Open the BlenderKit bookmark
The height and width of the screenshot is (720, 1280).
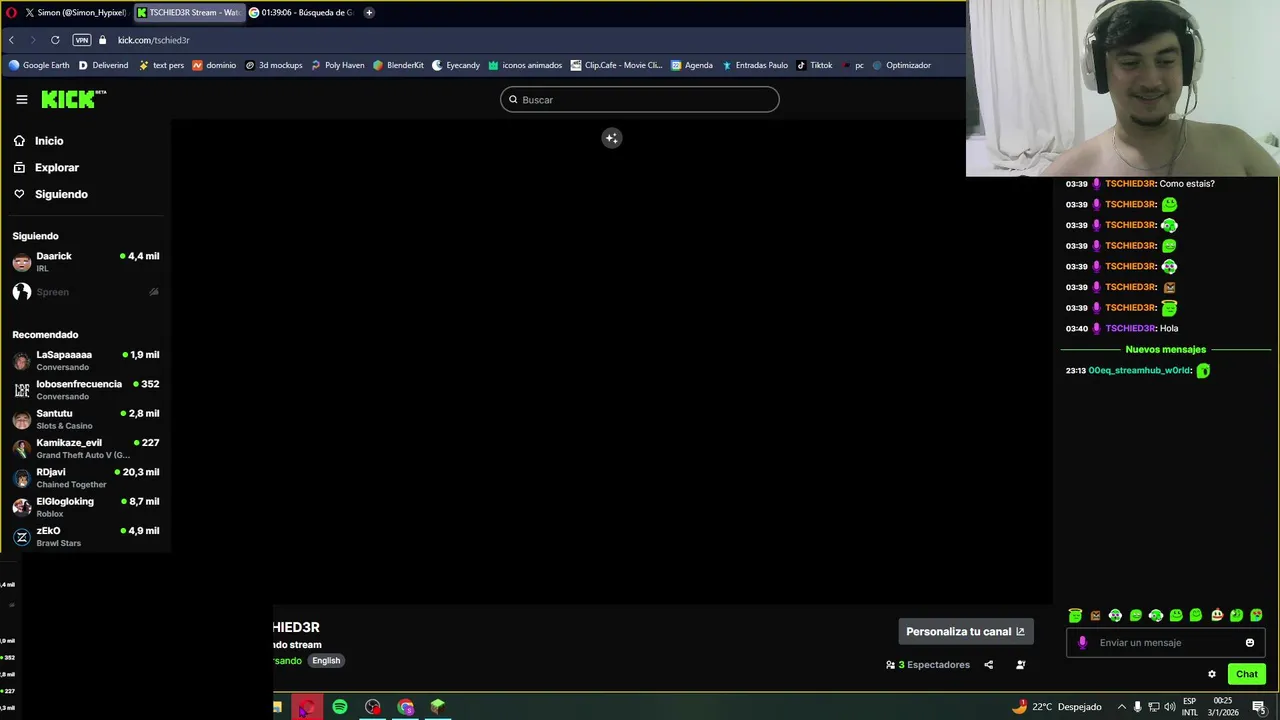pos(398,65)
